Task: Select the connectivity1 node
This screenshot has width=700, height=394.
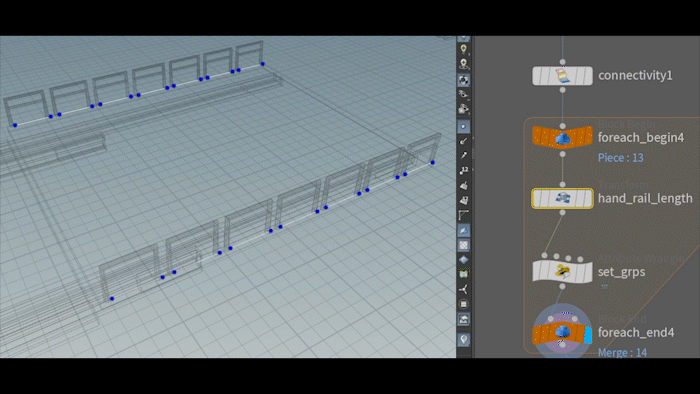Action: [x=562, y=76]
